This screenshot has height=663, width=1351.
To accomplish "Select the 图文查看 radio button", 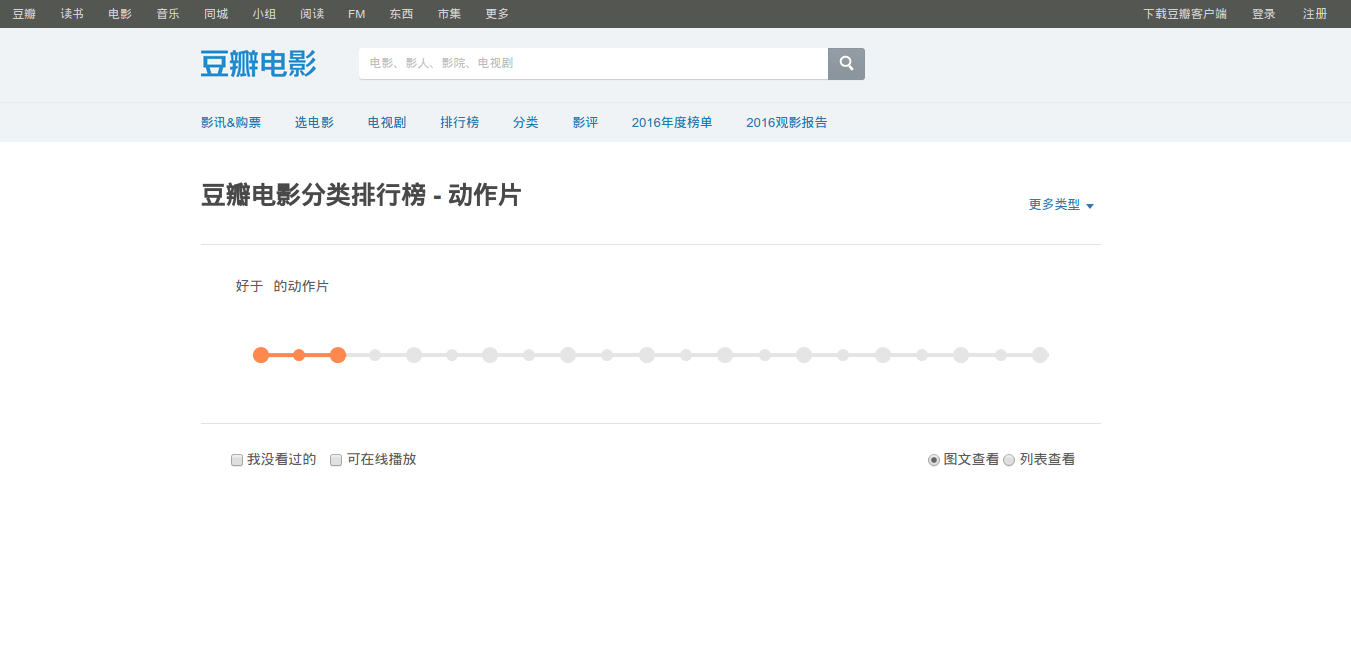I will (x=934, y=460).
